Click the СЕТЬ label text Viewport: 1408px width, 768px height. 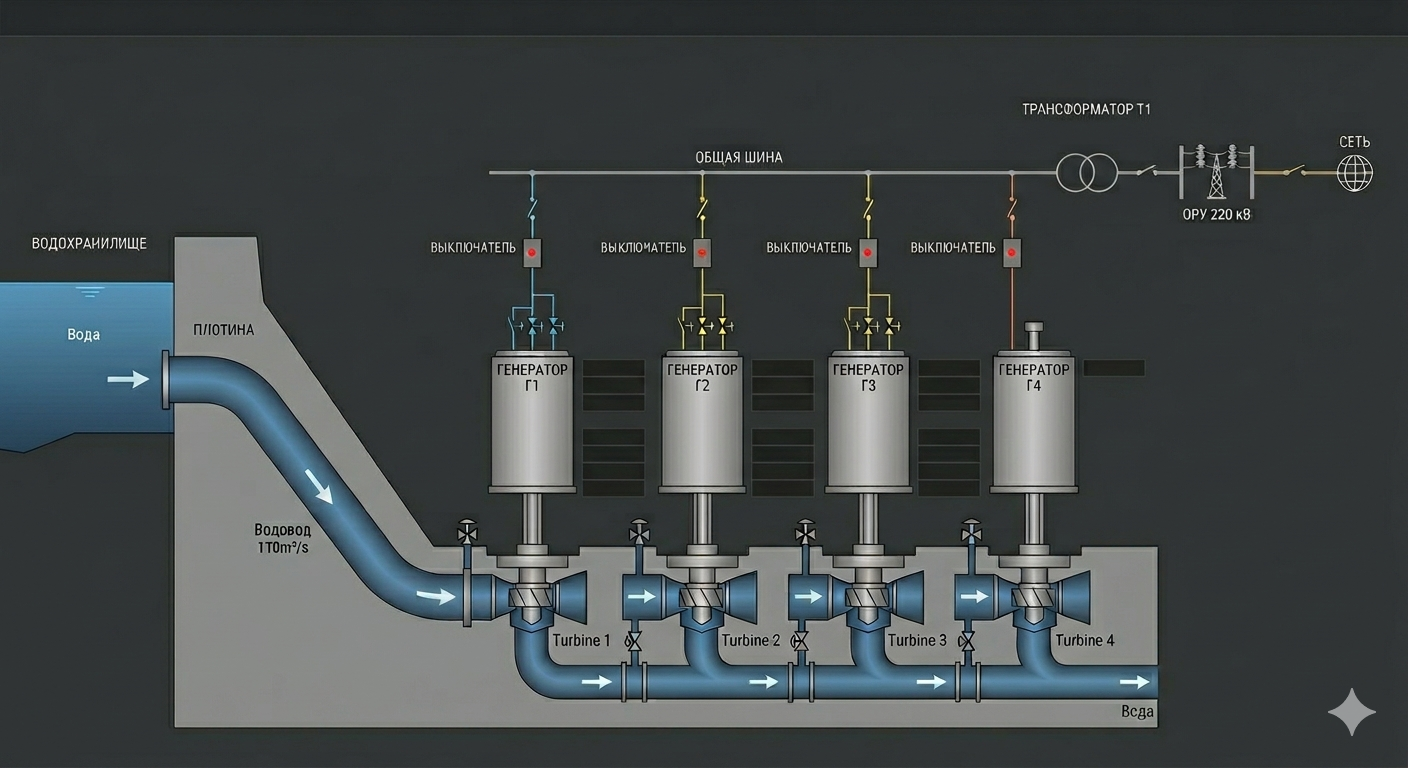point(1355,142)
